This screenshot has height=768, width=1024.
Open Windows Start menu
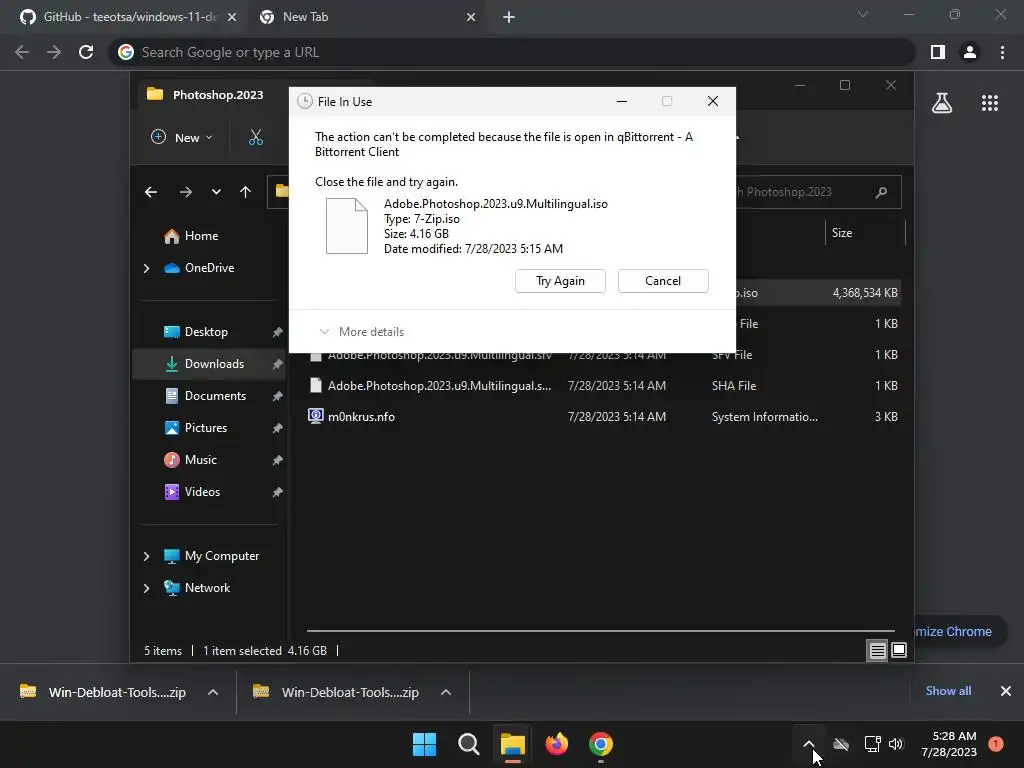click(424, 744)
